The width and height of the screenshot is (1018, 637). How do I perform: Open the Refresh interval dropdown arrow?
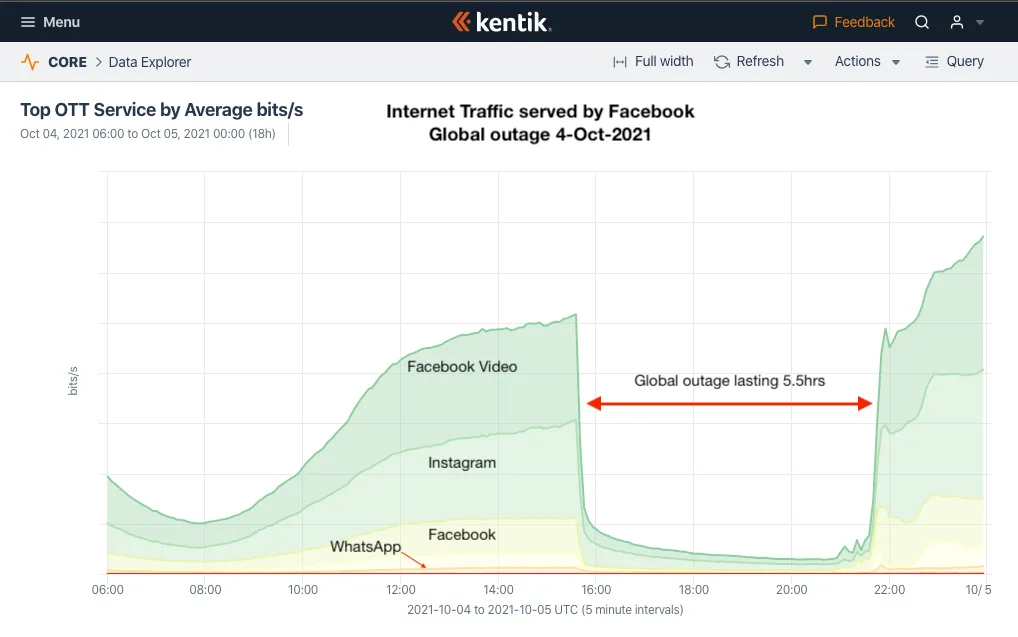click(x=808, y=62)
